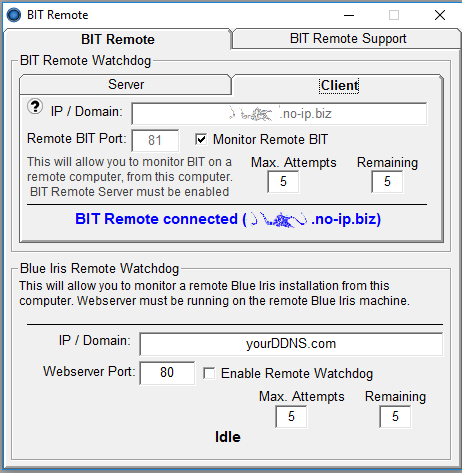The width and height of the screenshot is (462, 473).
Task: Minimize the BIT Remote window
Action: point(349,15)
